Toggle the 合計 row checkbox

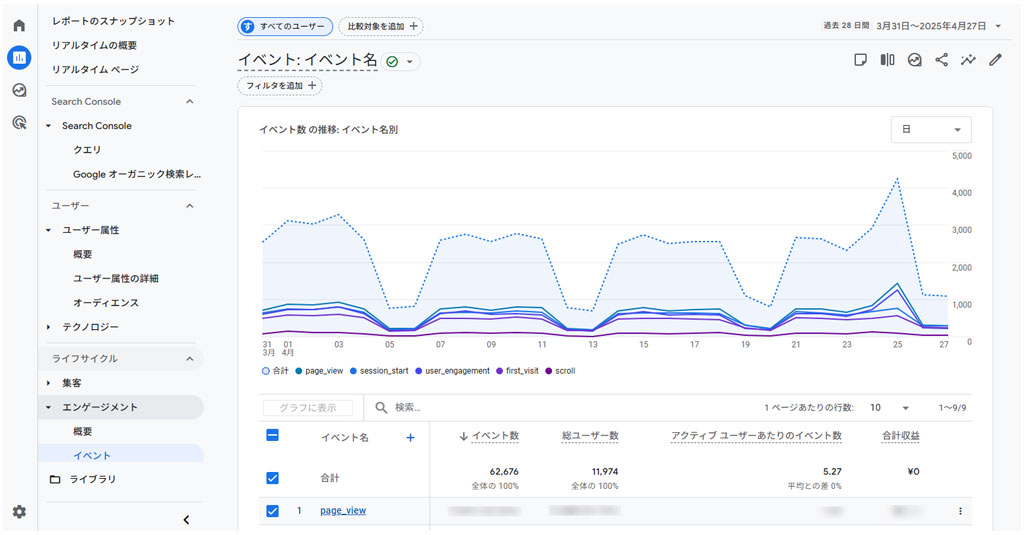pyautogui.click(x=272, y=478)
